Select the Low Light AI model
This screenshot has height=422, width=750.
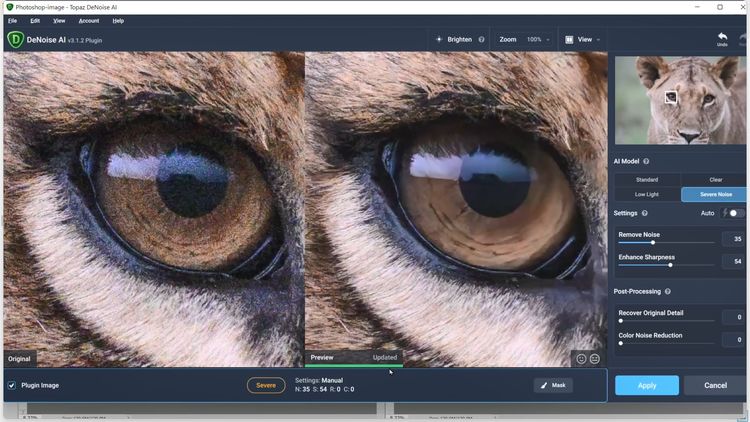(x=647, y=195)
